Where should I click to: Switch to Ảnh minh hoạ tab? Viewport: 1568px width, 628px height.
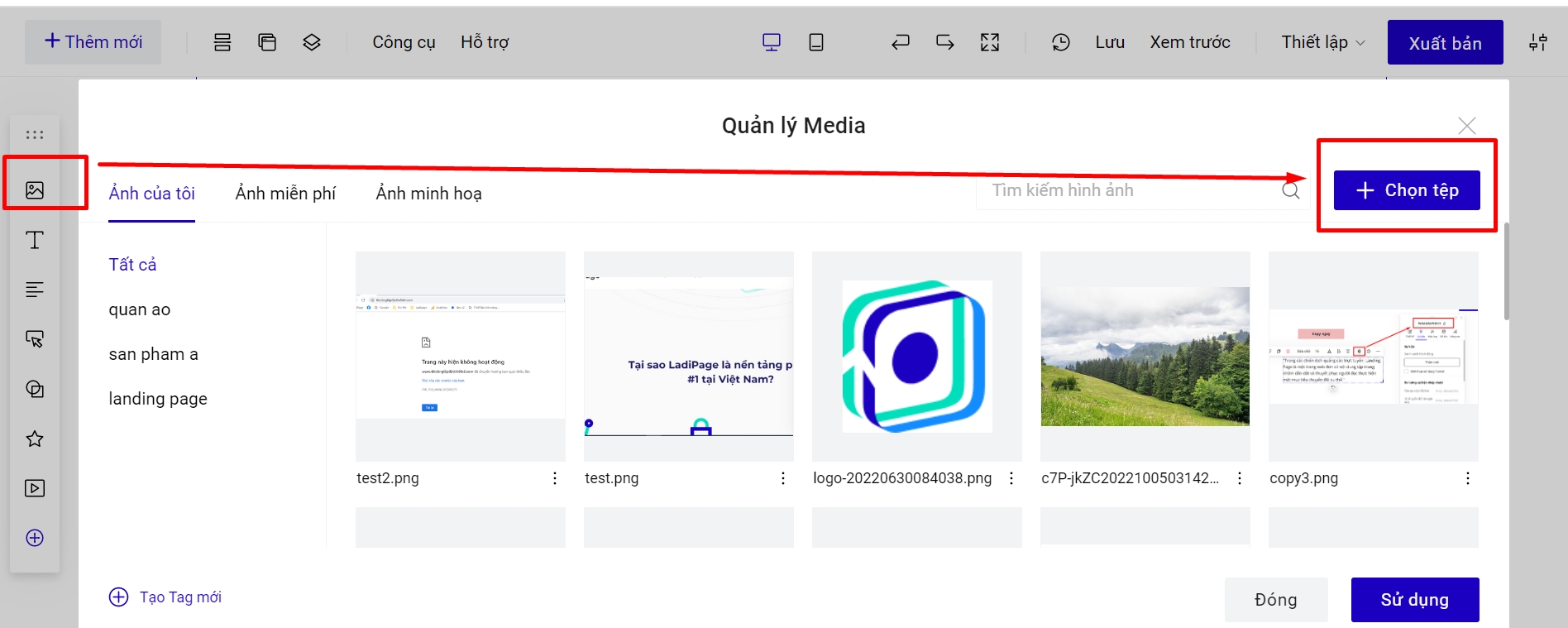tap(428, 194)
